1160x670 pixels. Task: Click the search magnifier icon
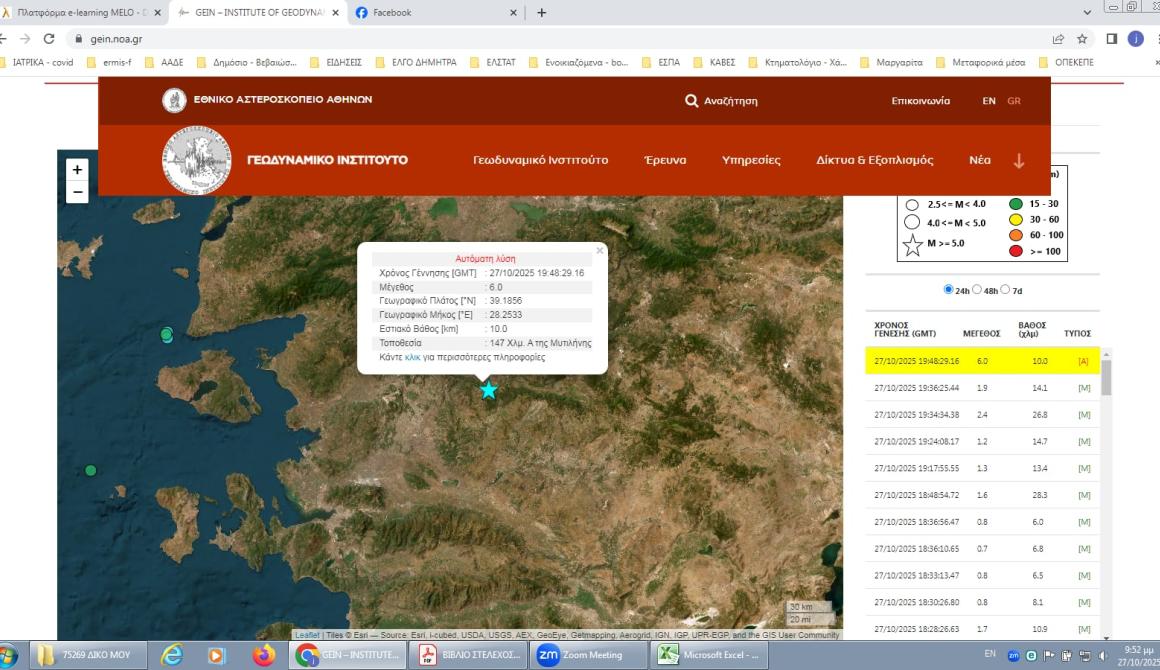691,101
